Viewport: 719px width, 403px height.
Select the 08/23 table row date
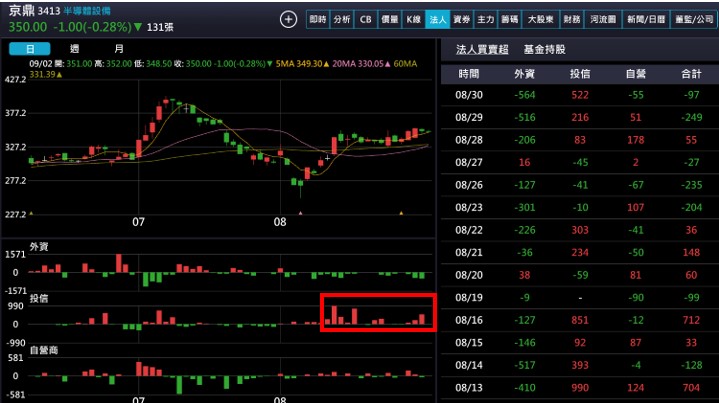pos(469,207)
